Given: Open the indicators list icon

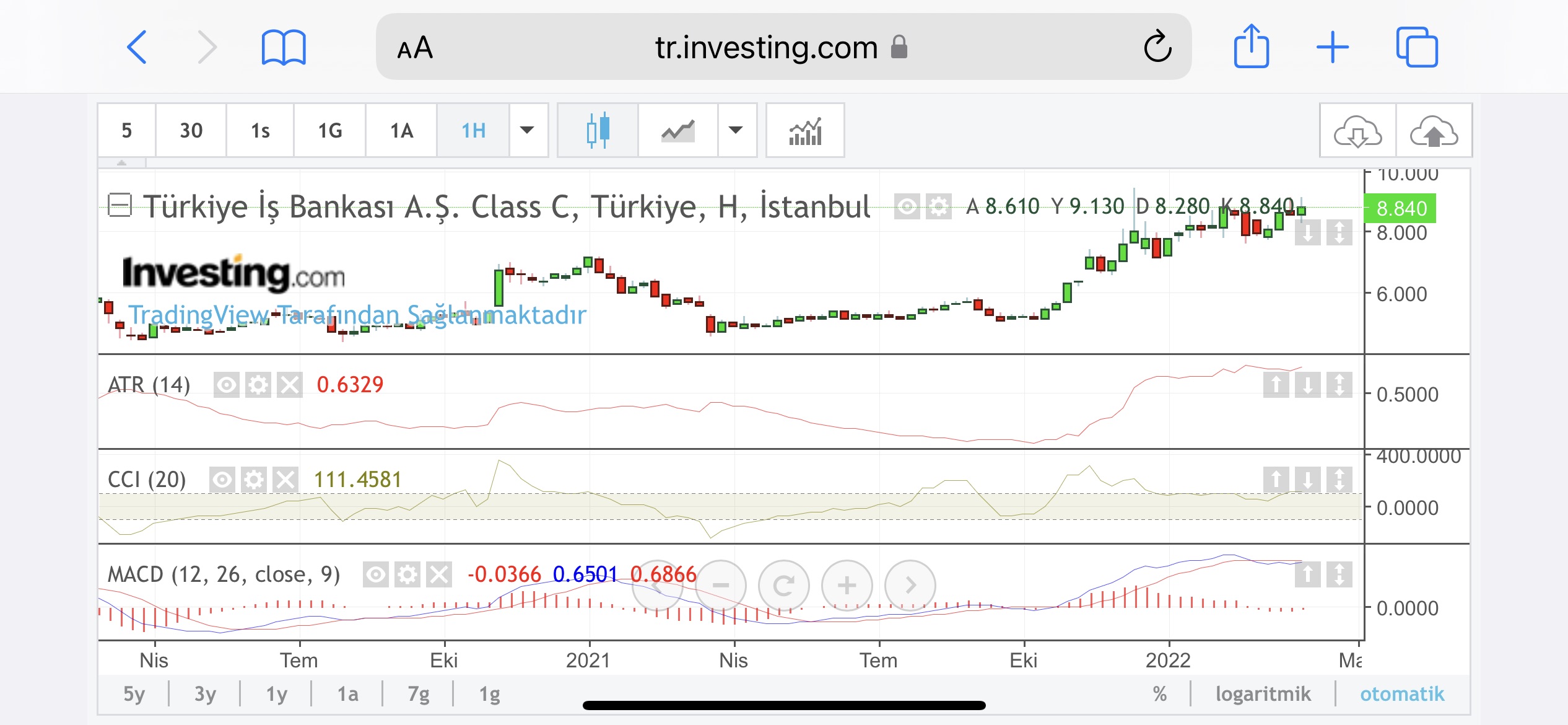Looking at the screenshot, I should click(x=805, y=130).
